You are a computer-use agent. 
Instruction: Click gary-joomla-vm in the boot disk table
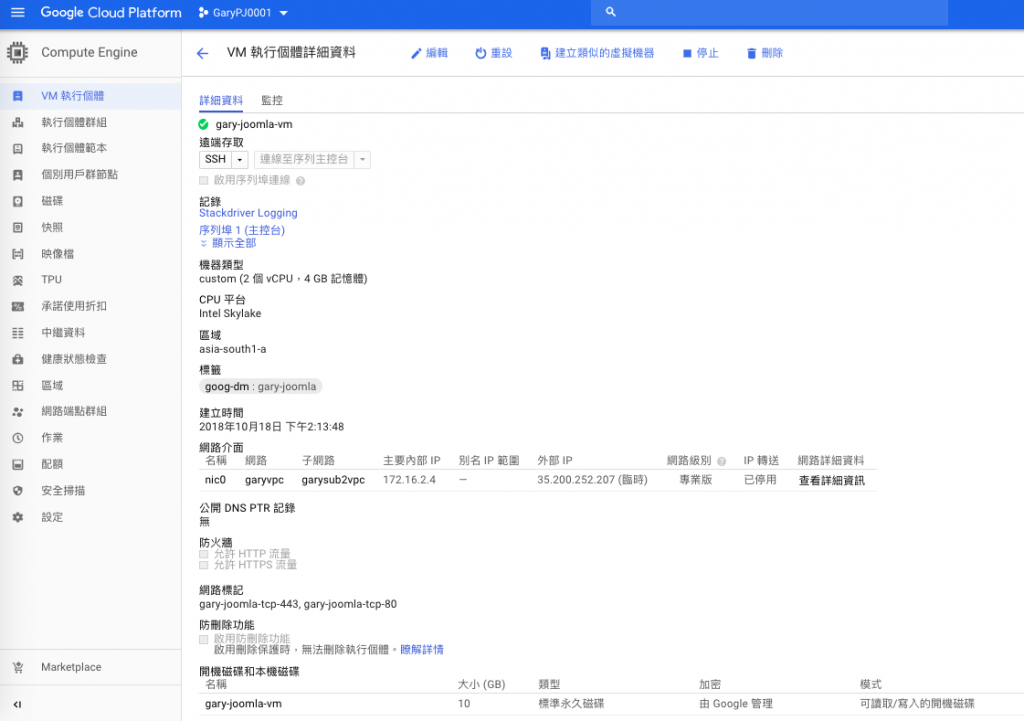(x=243, y=704)
